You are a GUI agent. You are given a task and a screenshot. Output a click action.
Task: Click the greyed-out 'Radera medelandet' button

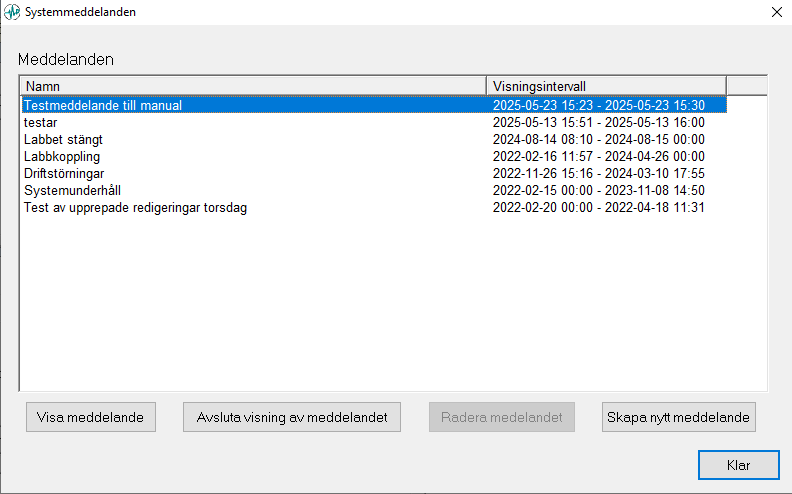pyautogui.click(x=502, y=417)
